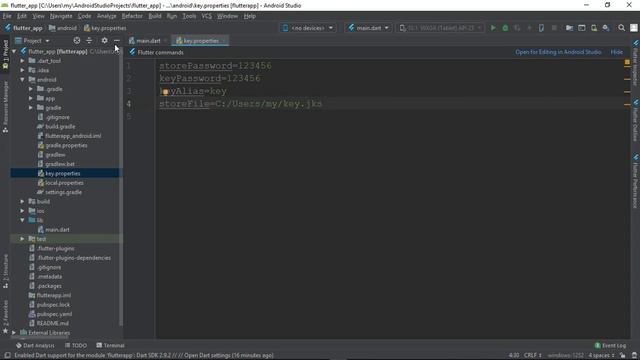Open the VCS menu
Image resolution: width=640 pixels, height=360 pixels.
[207, 16]
